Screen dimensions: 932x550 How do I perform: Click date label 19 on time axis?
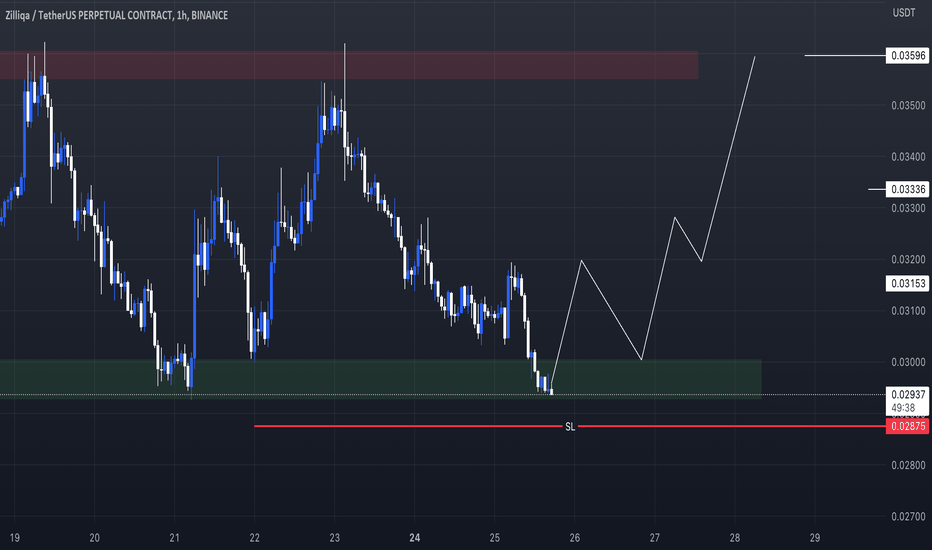pos(14,538)
